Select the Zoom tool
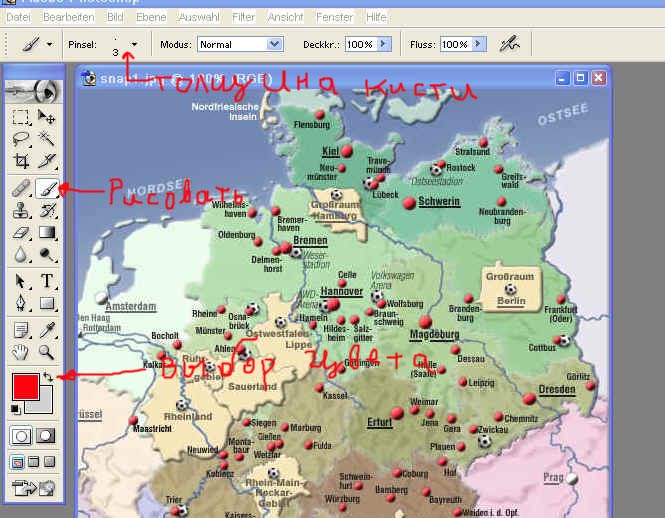 tap(46, 352)
